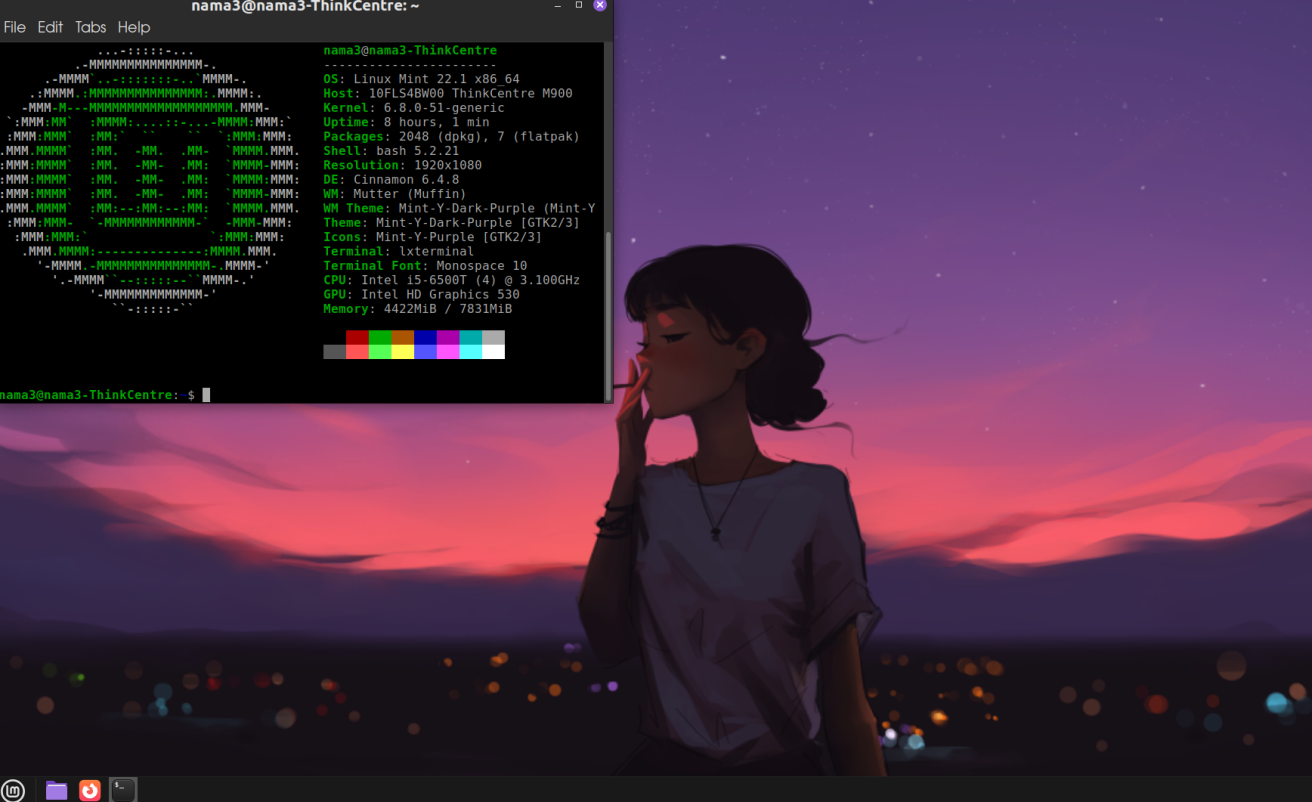
Task: Click the terminal title bar text
Action: tap(305, 7)
